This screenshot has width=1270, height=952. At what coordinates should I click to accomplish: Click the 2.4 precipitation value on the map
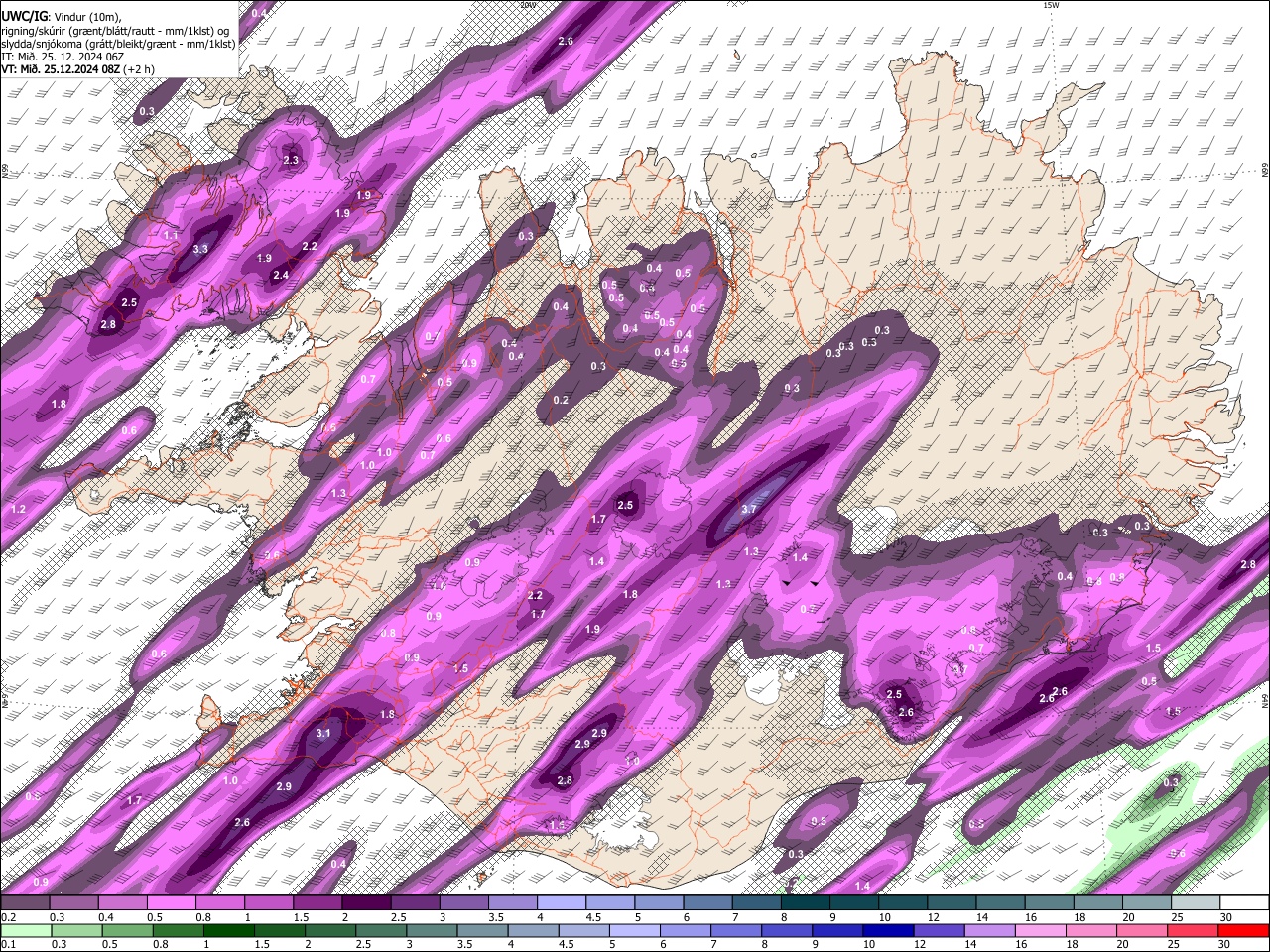click(x=281, y=276)
